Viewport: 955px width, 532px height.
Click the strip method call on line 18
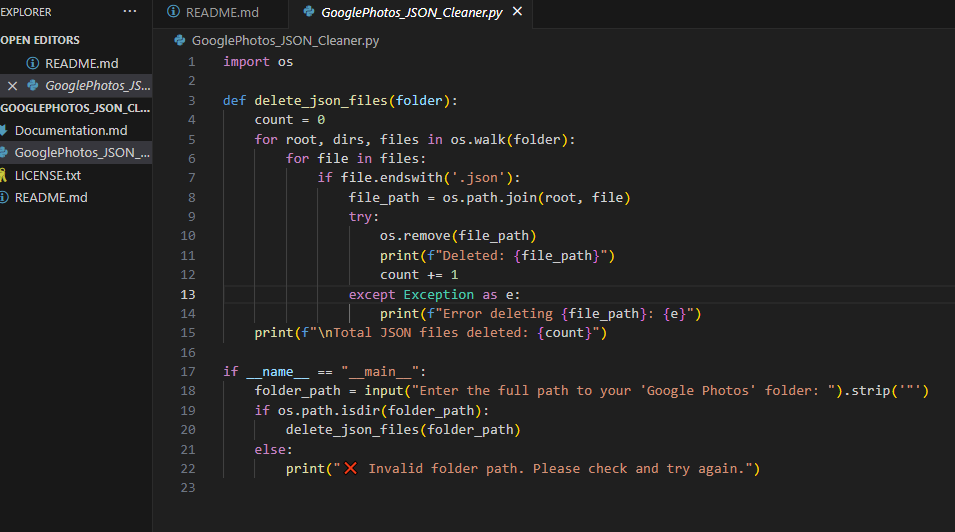[x=871, y=391]
